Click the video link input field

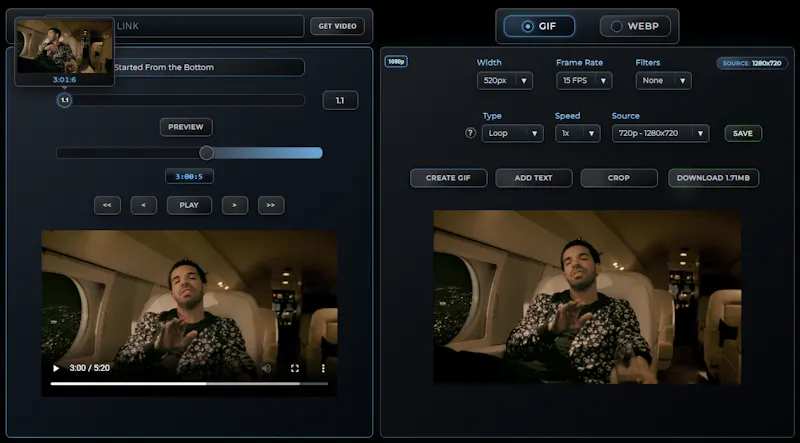[209, 26]
